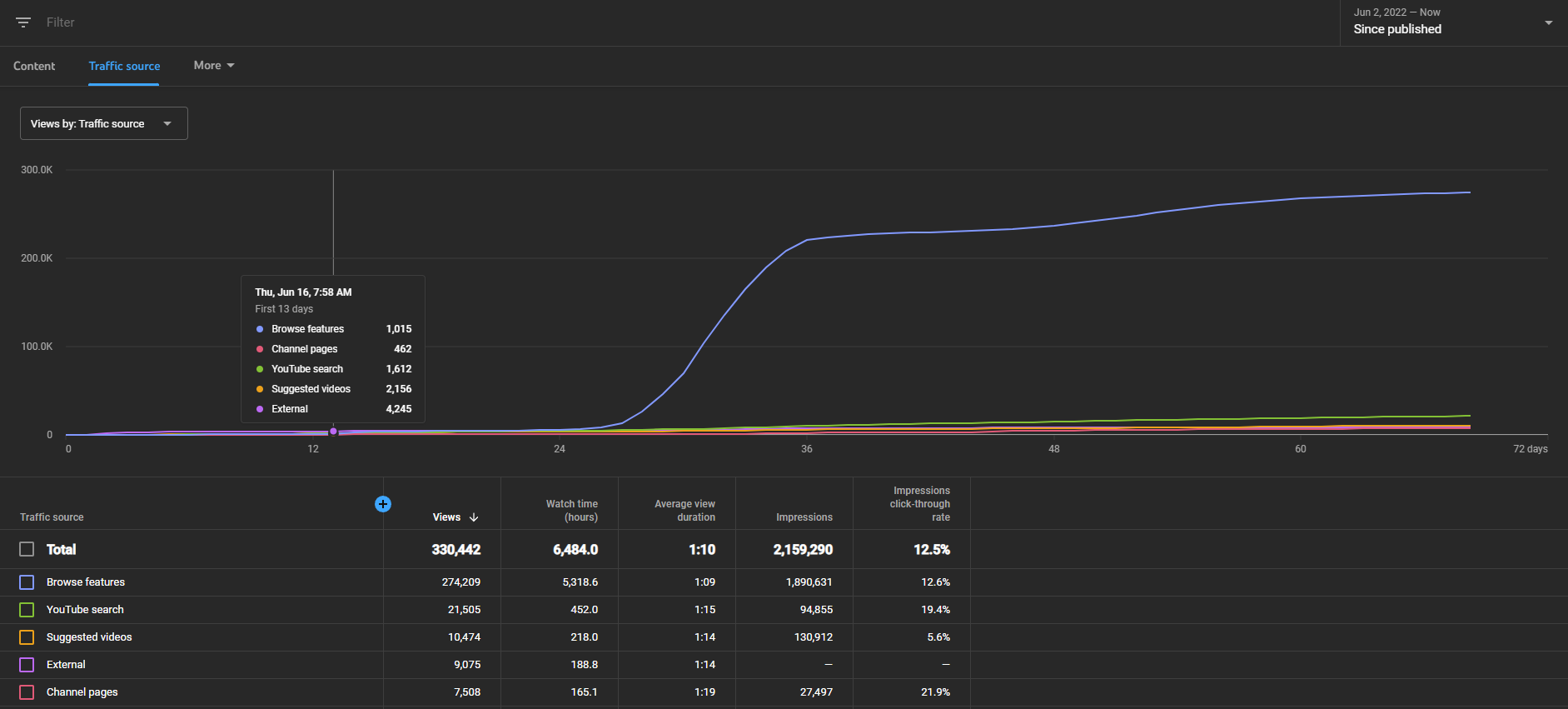This screenshot has width=1568, height=709.
Task: Toggle the Total row checkbox
Action: [27, 549]
